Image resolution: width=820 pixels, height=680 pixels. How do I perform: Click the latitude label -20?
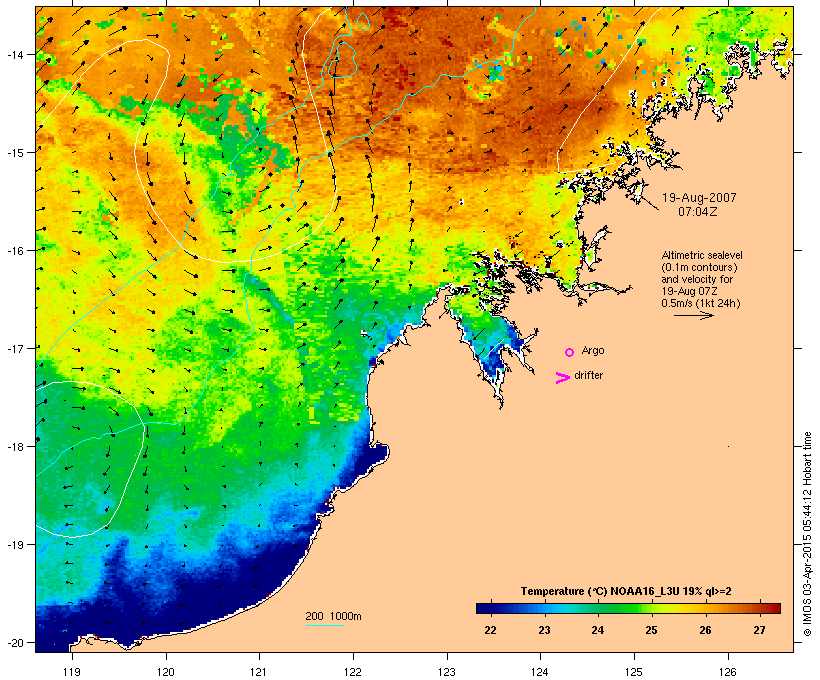(14, 642)
